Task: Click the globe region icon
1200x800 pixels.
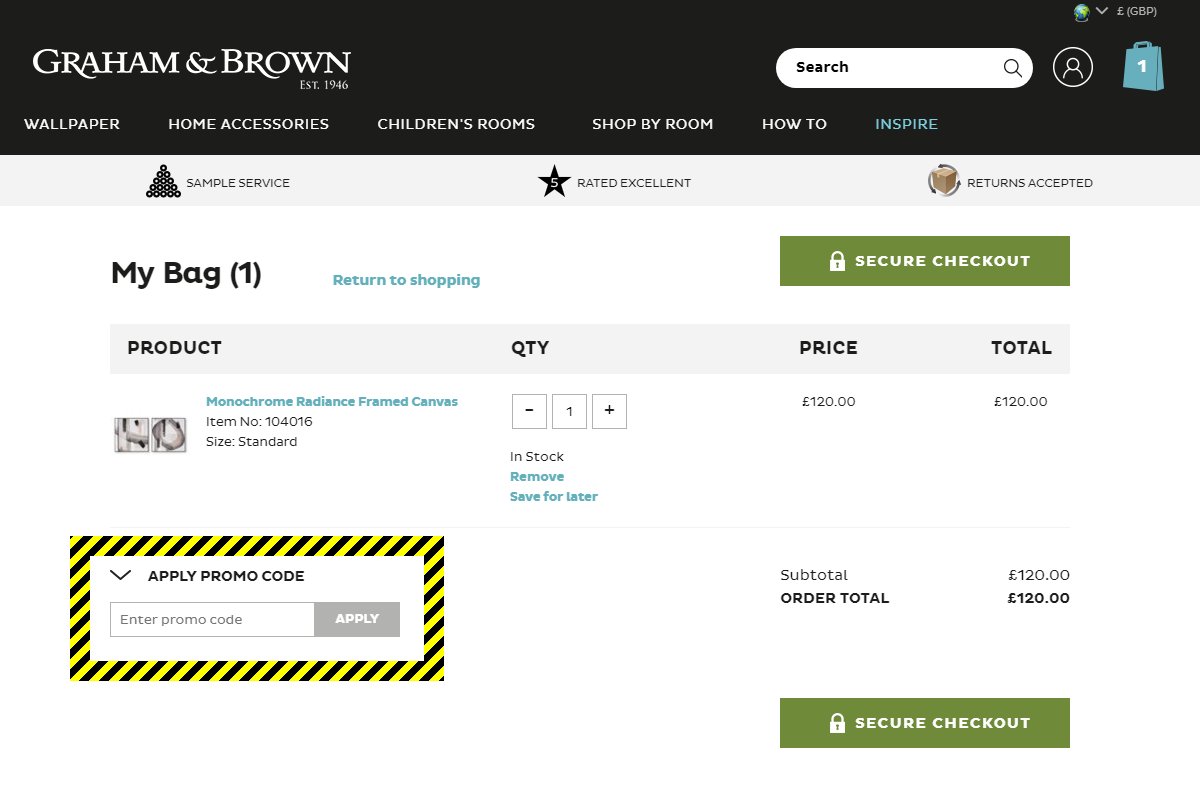Action: (x=1081, y=12)
